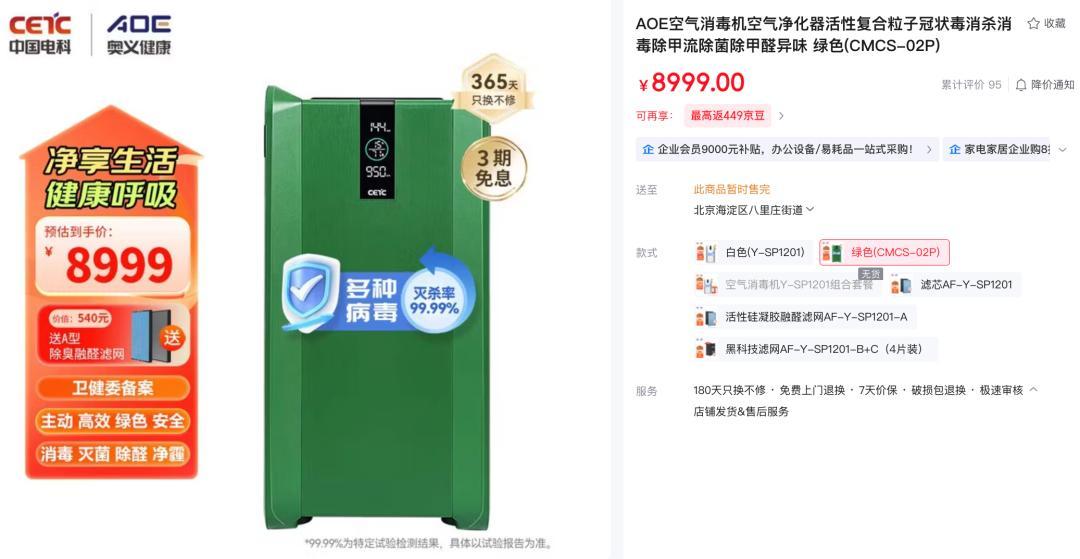Click the AOE 奥义健康 brand logo
The height and width of the screenshot is (559, 1080).
(x=138, y=34)
